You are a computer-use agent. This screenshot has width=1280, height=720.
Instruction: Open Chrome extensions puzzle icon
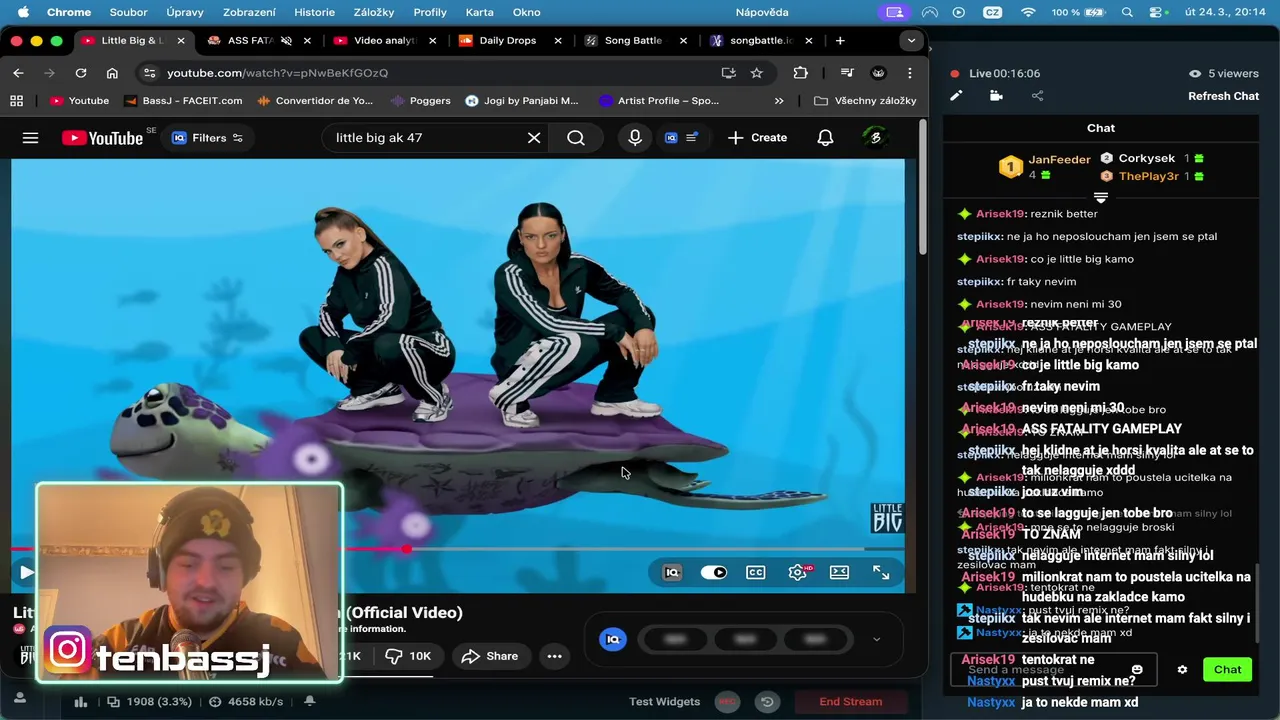pos(800,72)
